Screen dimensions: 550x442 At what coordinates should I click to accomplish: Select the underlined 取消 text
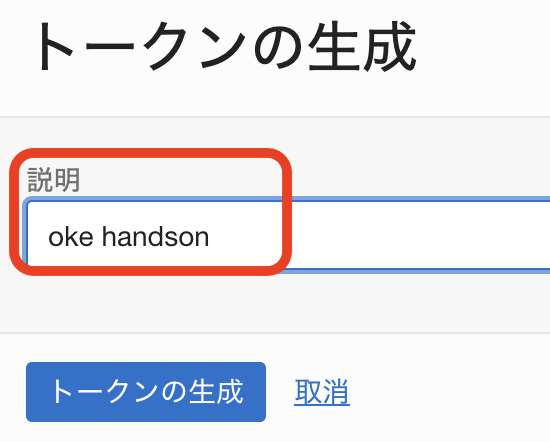322,392
